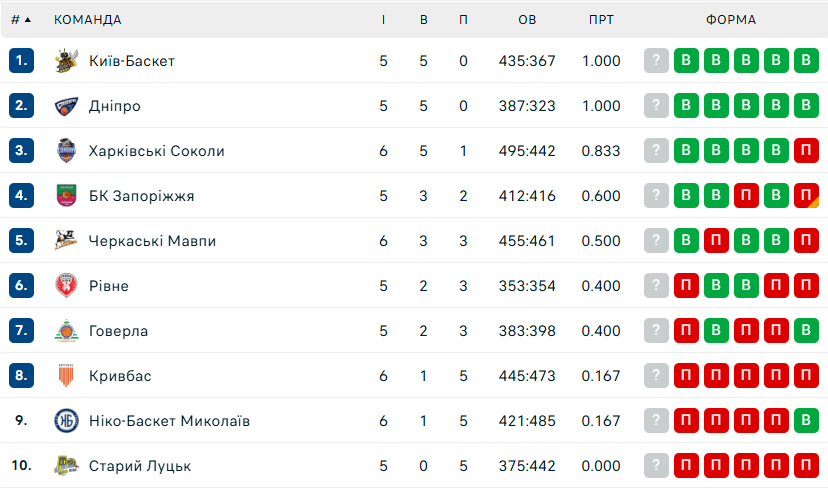The height and width of the screenshot is (490, 828).
Task: Click rank badge 3 for Харківські Соколи
Action: point(22,151)
